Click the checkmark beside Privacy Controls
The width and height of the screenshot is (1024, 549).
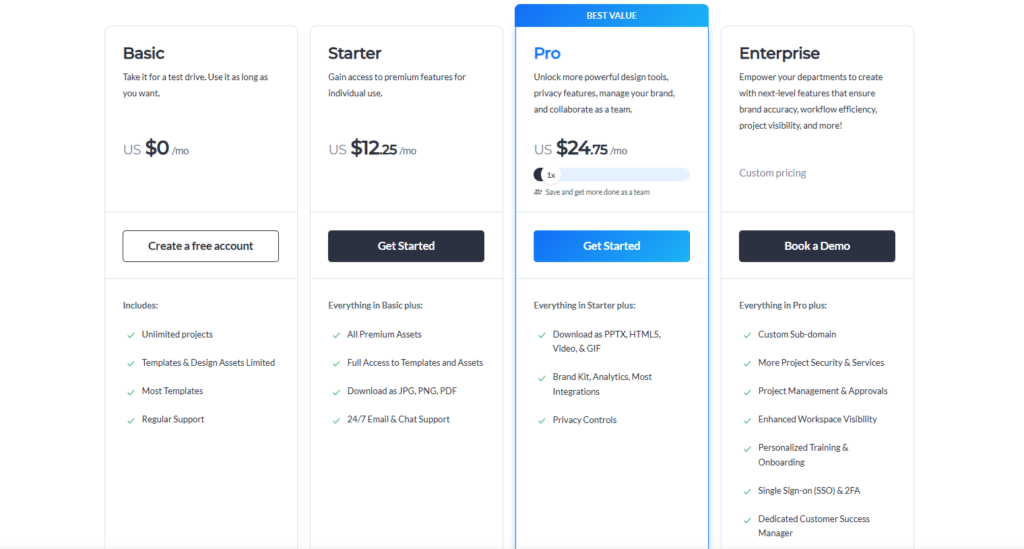tap(541, 421)
